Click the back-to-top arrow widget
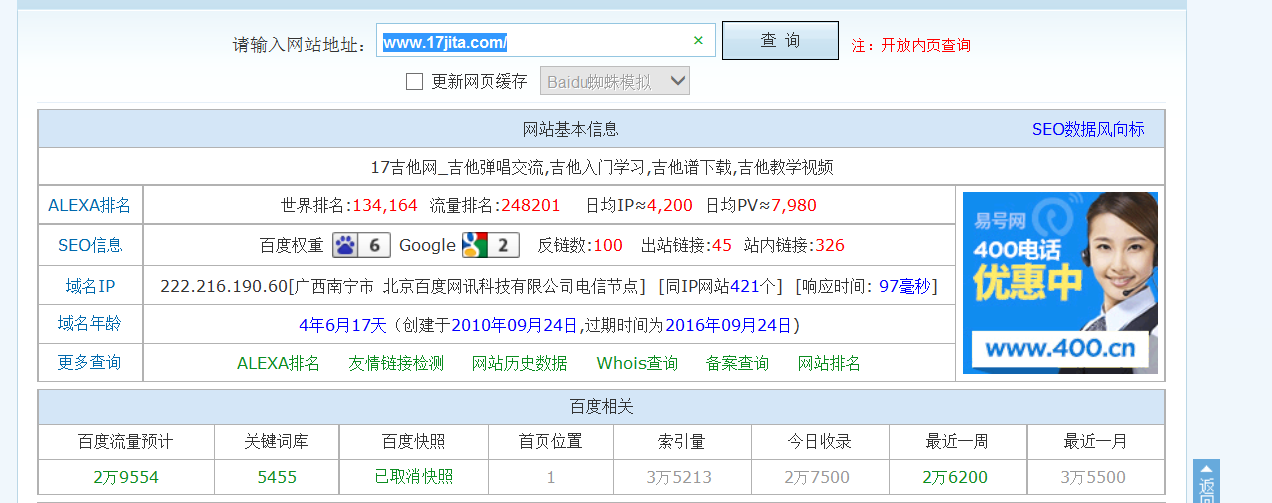This screenshot has width=1272, height=503. tap(1206, 482)
